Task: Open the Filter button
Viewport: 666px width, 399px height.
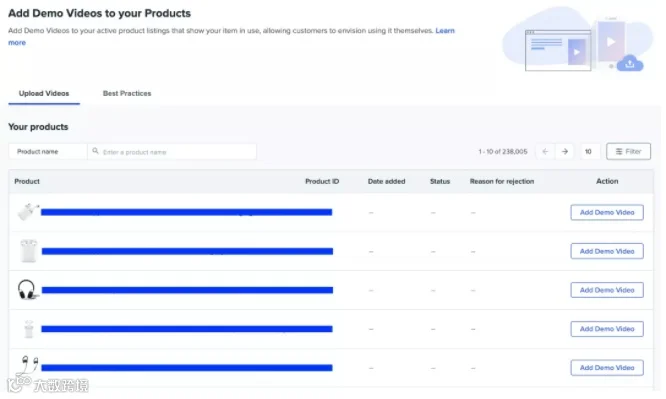Action: [628, 151]
